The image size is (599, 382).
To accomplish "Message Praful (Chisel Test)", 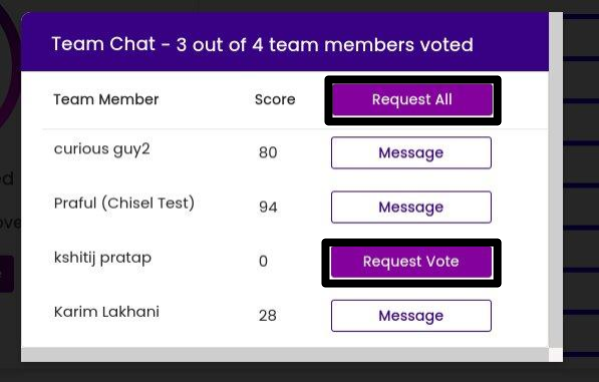I will click(x=411, y=207).
